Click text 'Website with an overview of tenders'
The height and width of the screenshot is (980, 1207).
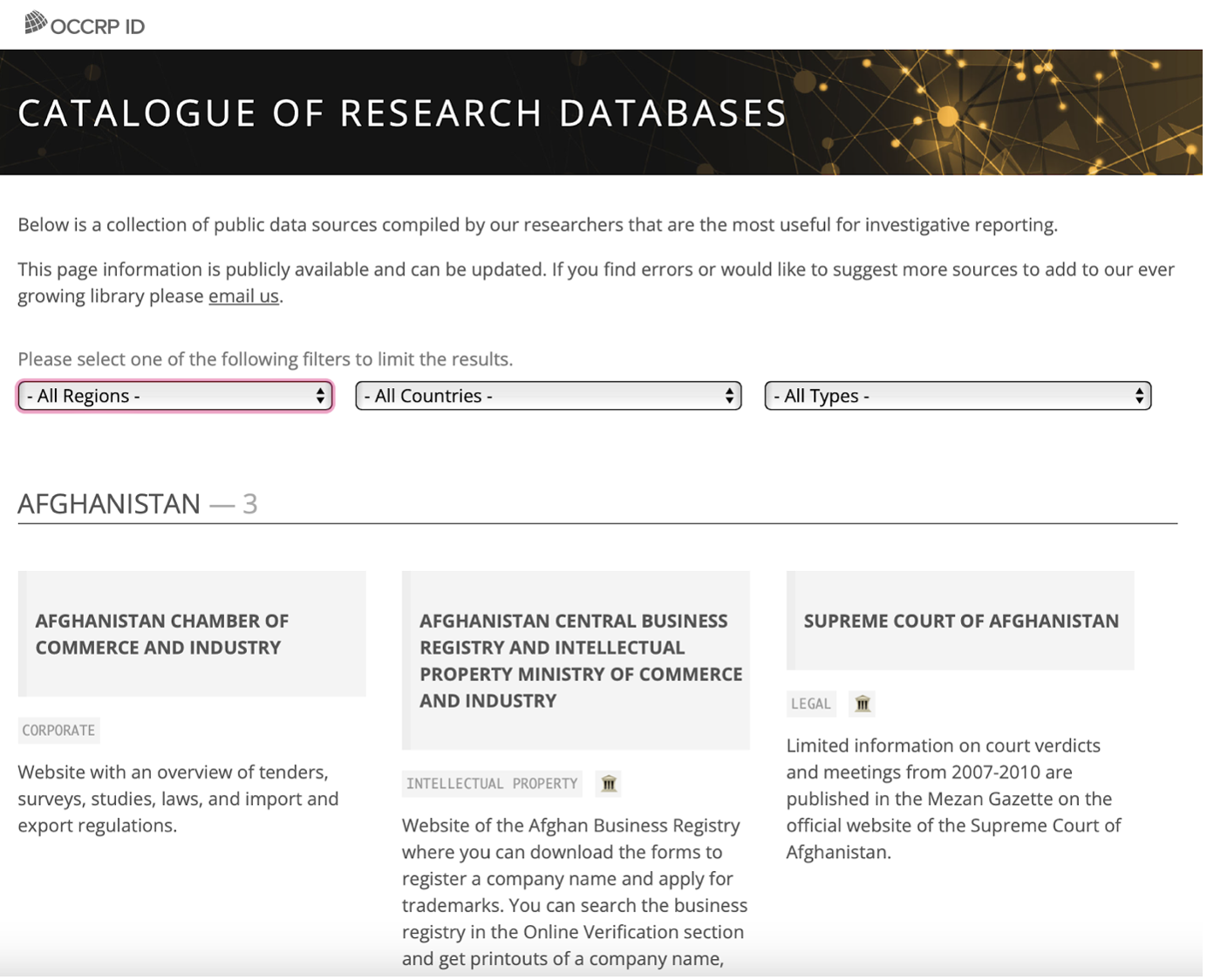(x=173, y=772)
